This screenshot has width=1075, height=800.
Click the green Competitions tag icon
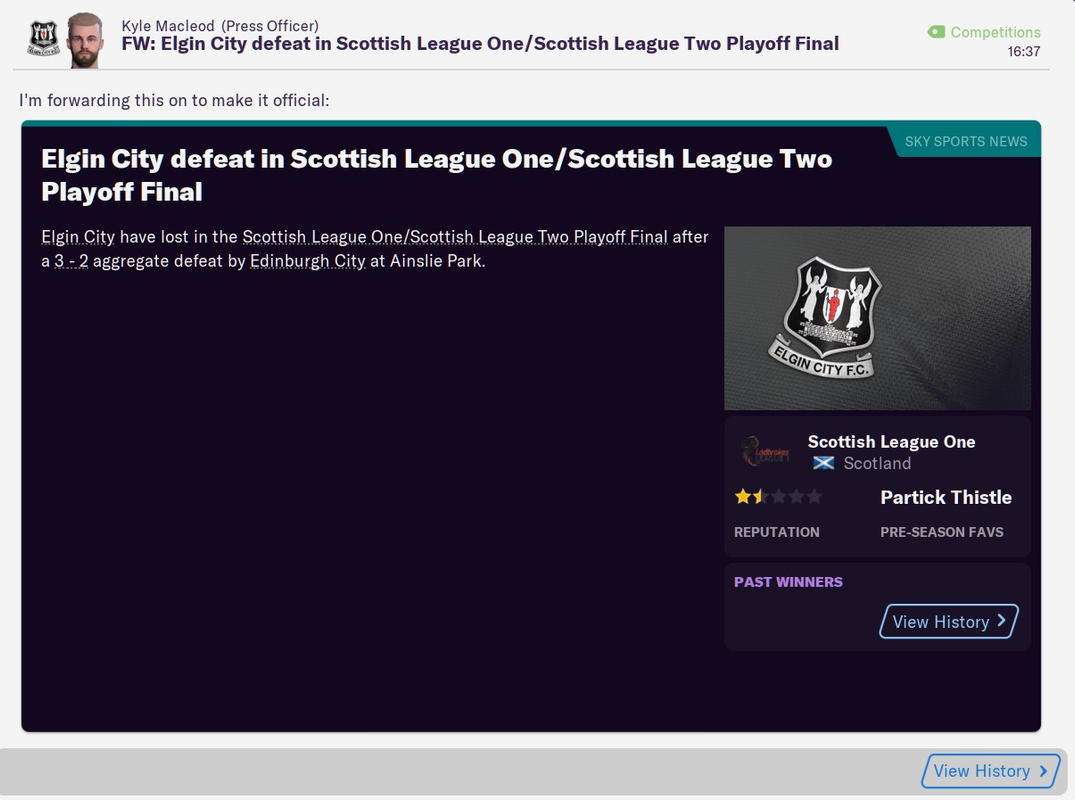point(936,32)
